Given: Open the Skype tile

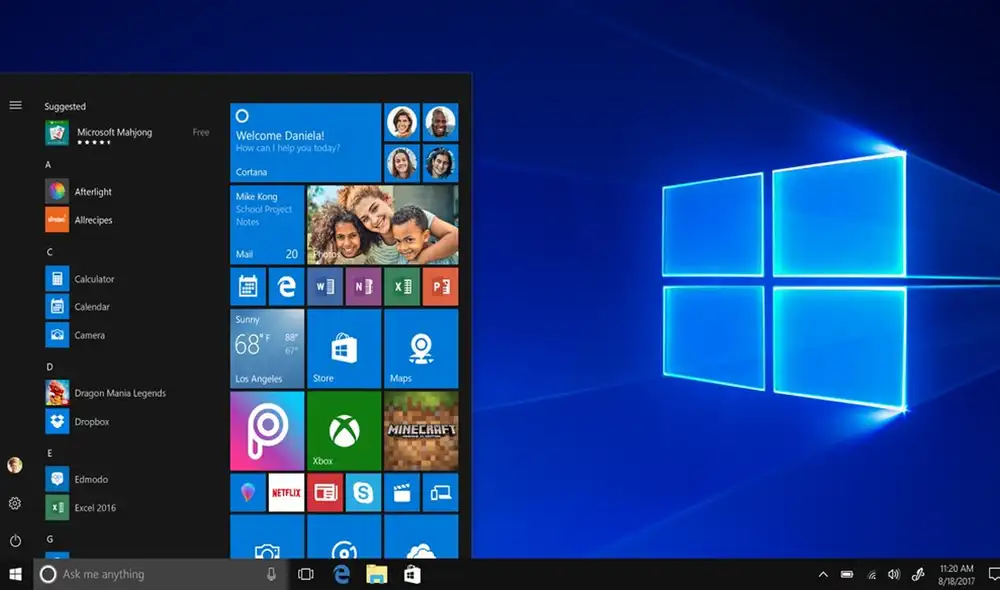Looking at the screenshot, I should (363, 492).
